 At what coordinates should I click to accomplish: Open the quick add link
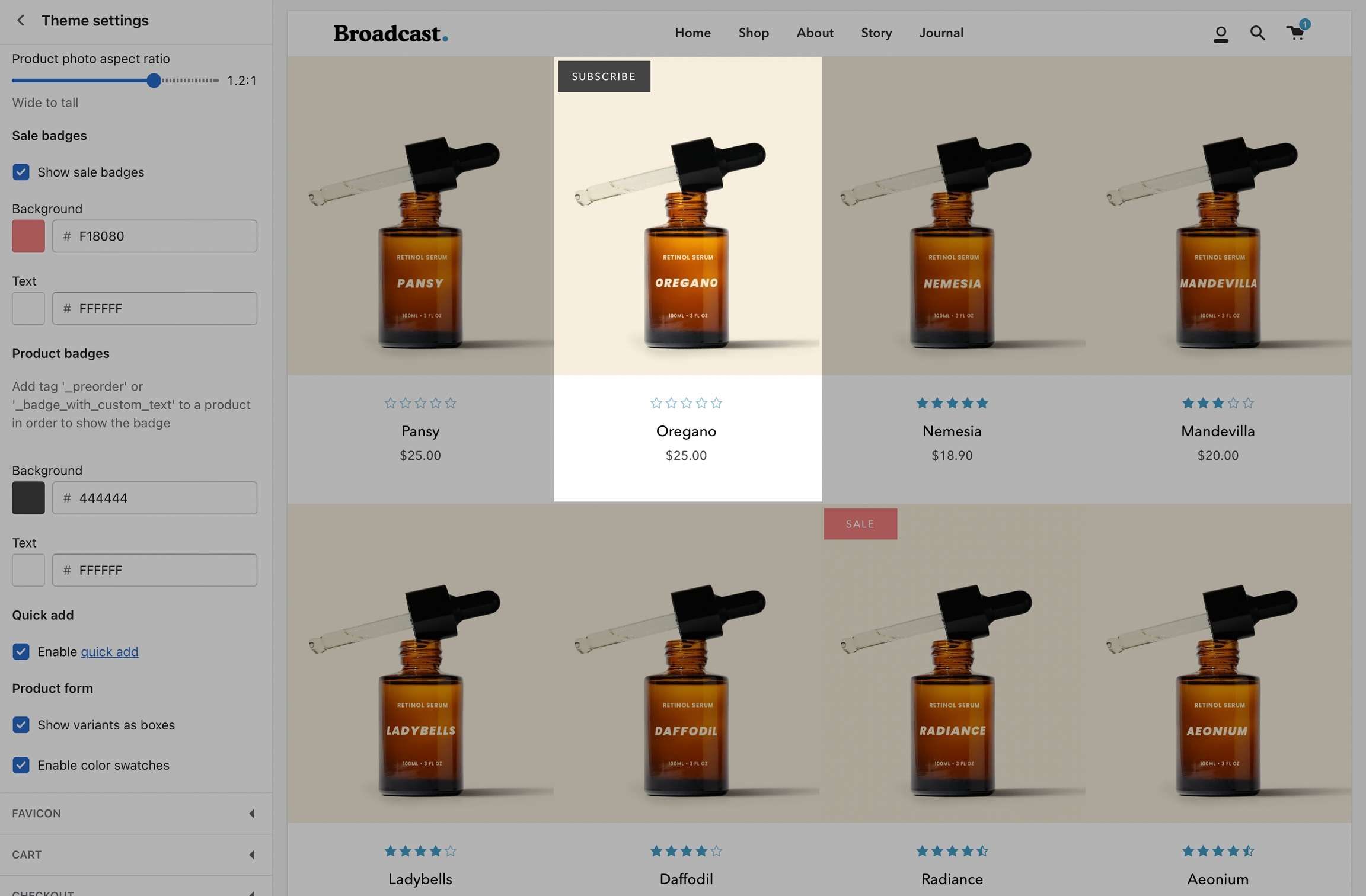(x=110, y=652)
